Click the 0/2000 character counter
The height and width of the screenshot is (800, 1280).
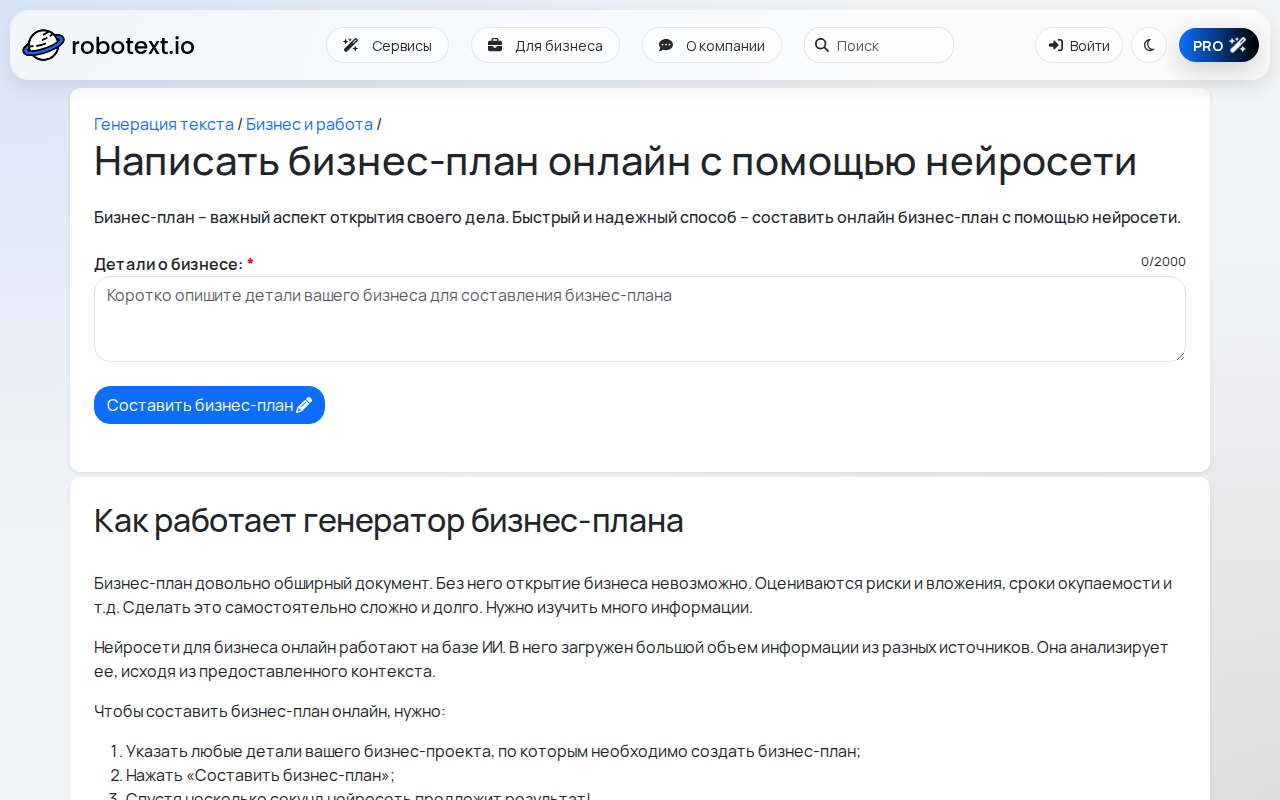point(1163,262)
